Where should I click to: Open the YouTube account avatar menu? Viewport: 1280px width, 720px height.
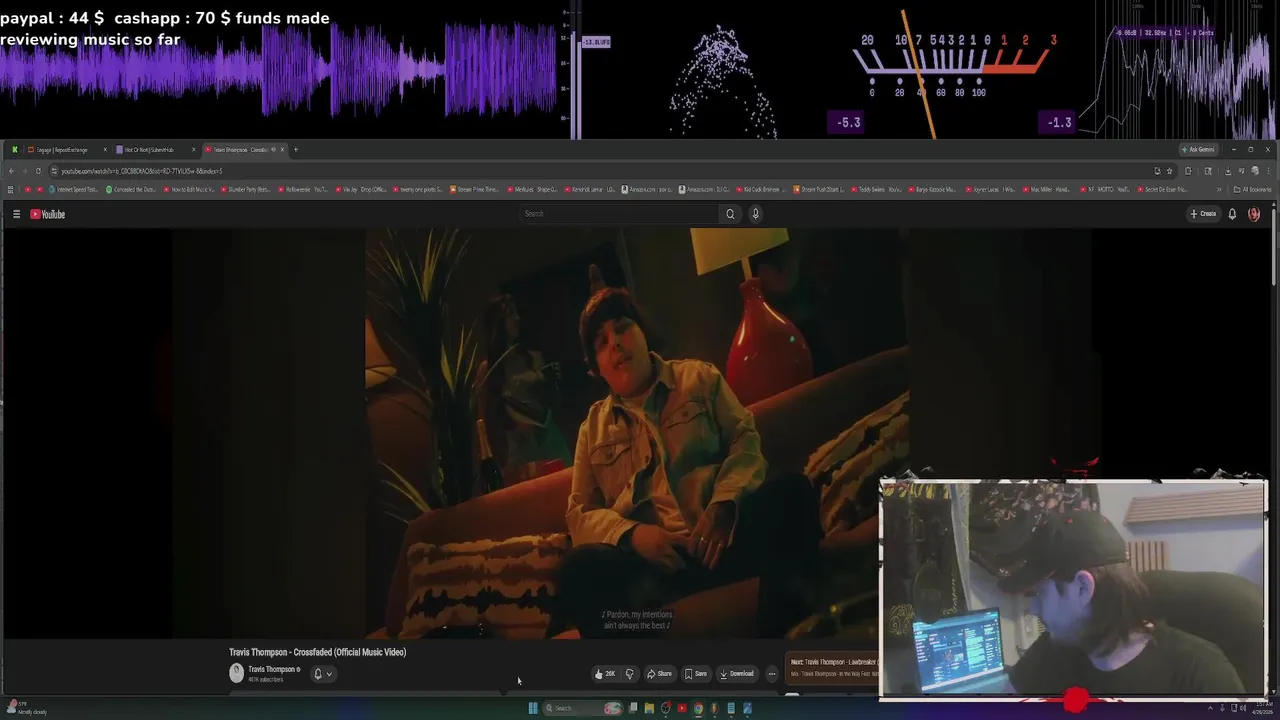pos(1254,214)
